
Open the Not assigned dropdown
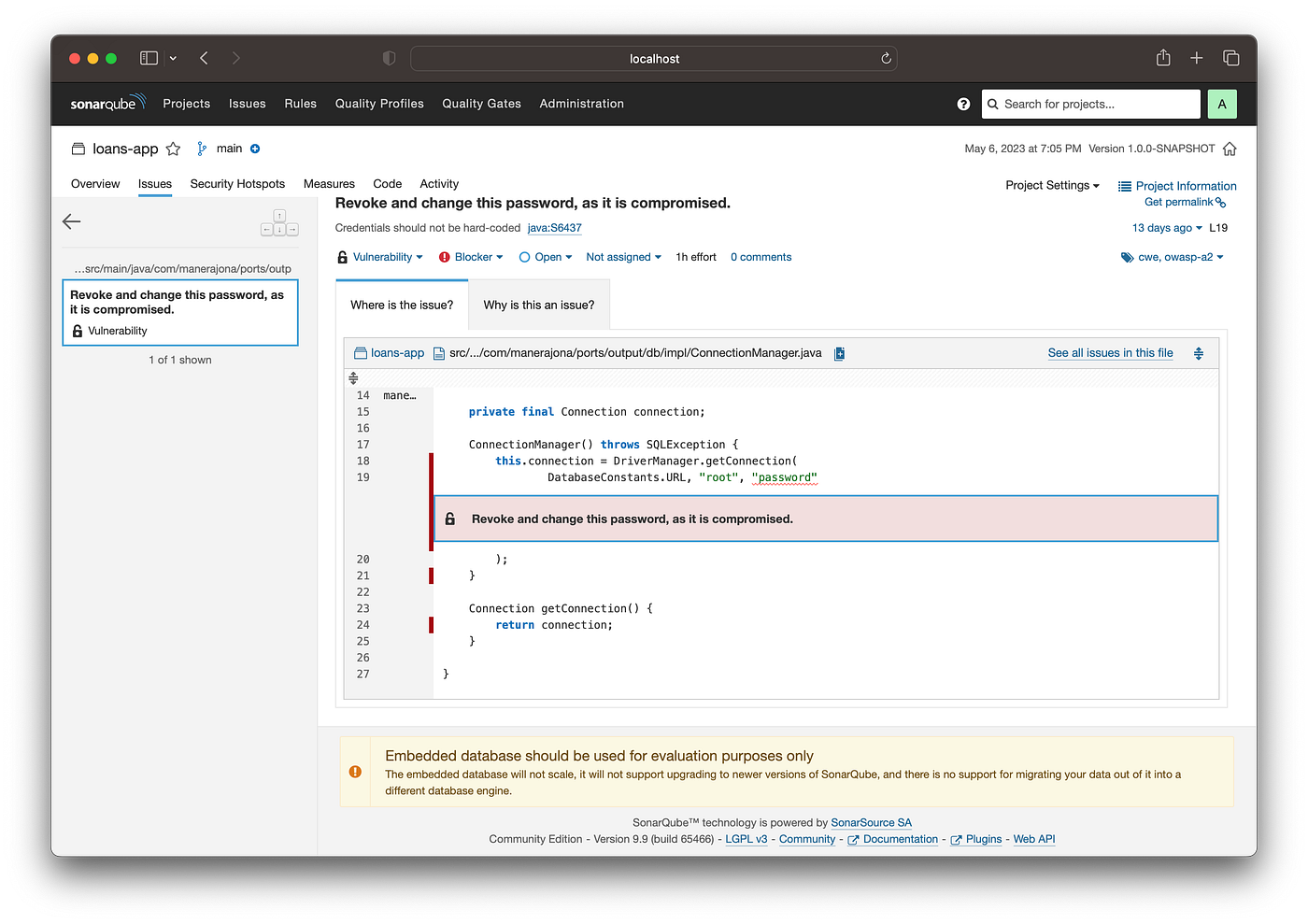tap(623, 257)
